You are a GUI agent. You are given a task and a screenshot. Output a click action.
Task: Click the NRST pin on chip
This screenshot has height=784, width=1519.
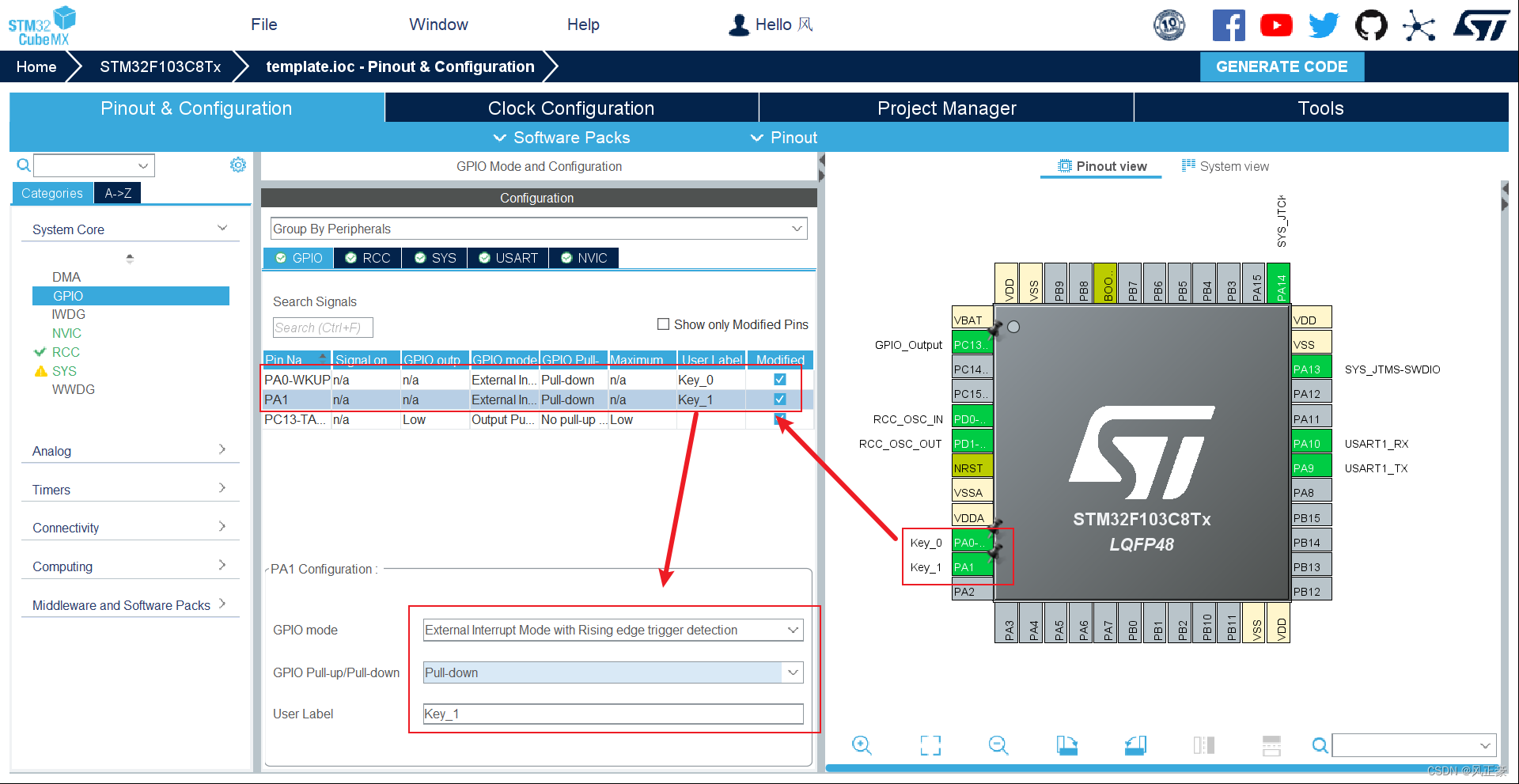click(972, 468)
